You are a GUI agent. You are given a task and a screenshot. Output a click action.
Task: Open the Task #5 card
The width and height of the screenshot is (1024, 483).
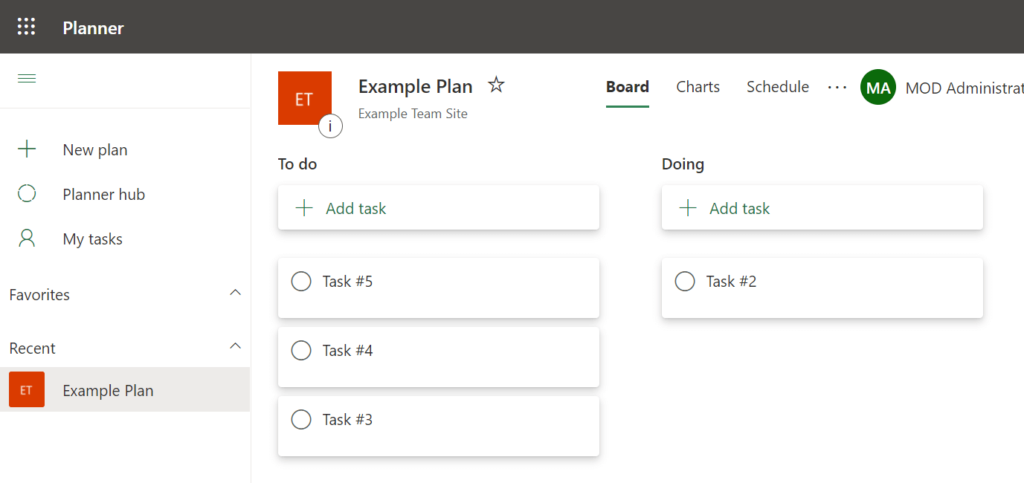pos(438,288)
